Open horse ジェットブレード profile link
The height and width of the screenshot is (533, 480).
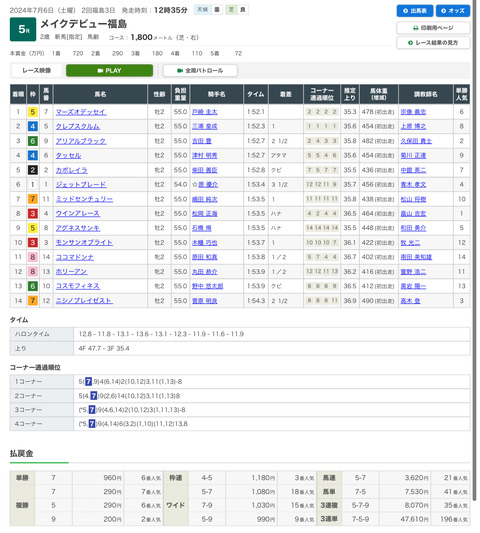pyautogui.click(x=81, y=185)
